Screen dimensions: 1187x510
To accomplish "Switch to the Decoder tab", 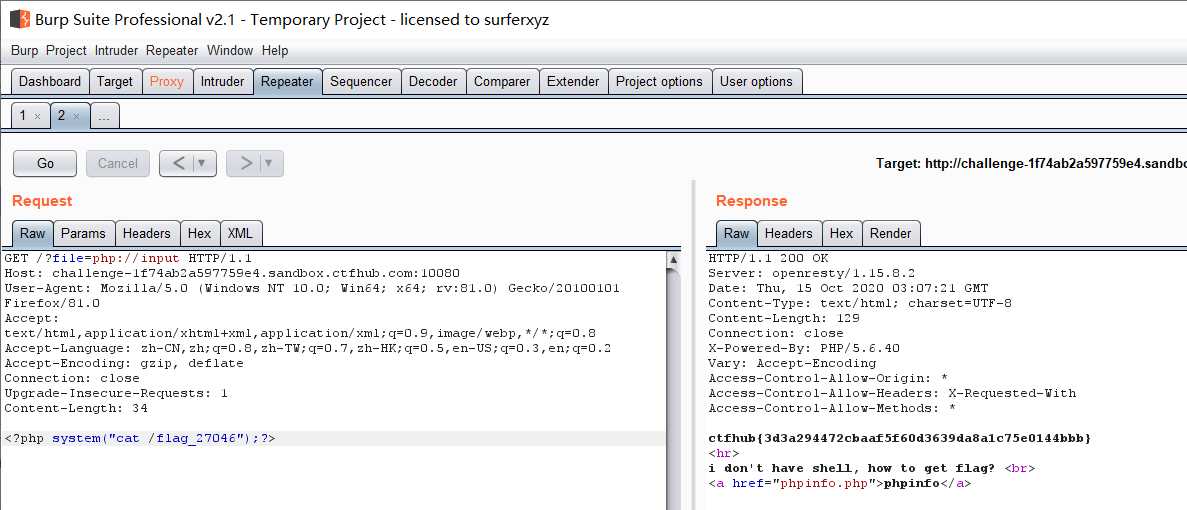I will point(433,82).
